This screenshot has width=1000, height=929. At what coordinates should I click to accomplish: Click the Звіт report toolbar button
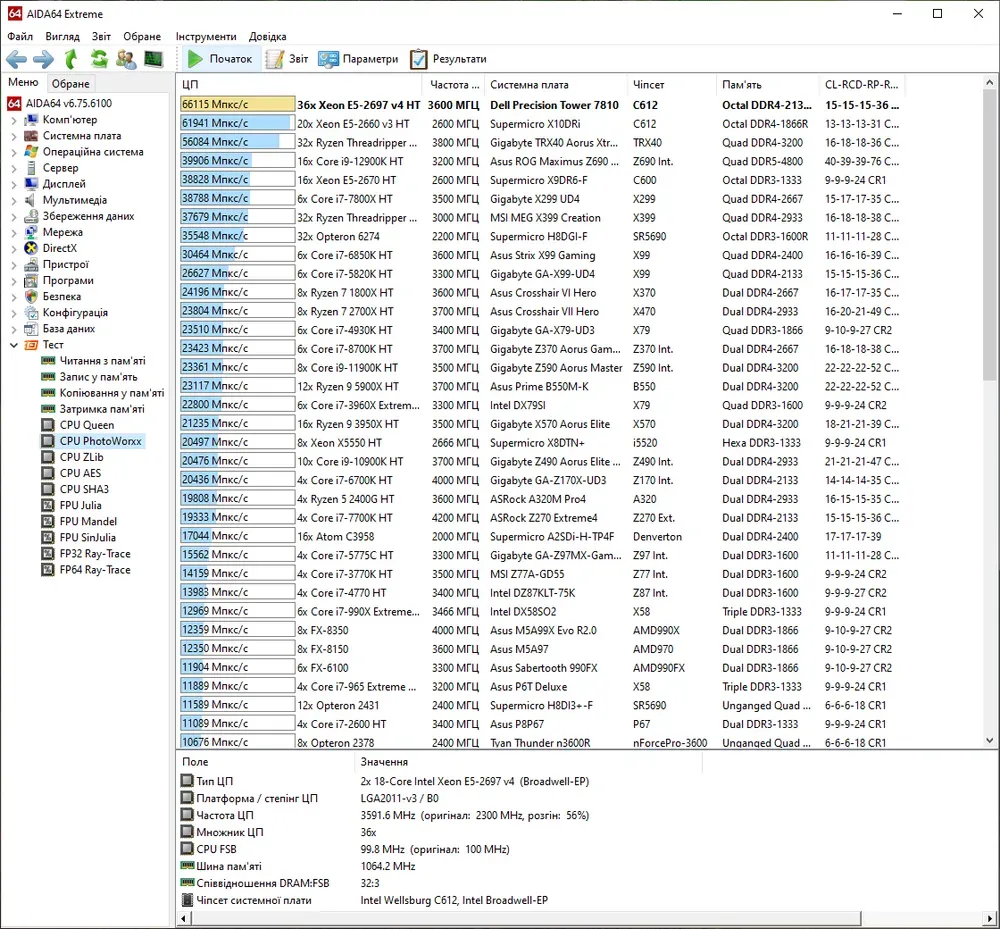coord(287,59)
